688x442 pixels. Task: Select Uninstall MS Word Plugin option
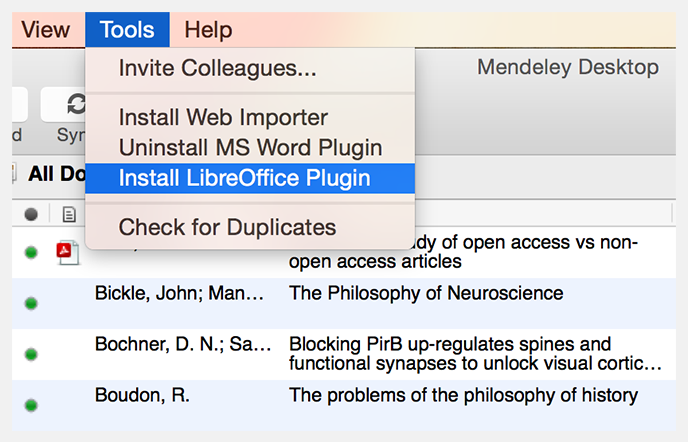click(x=250, y=147)
